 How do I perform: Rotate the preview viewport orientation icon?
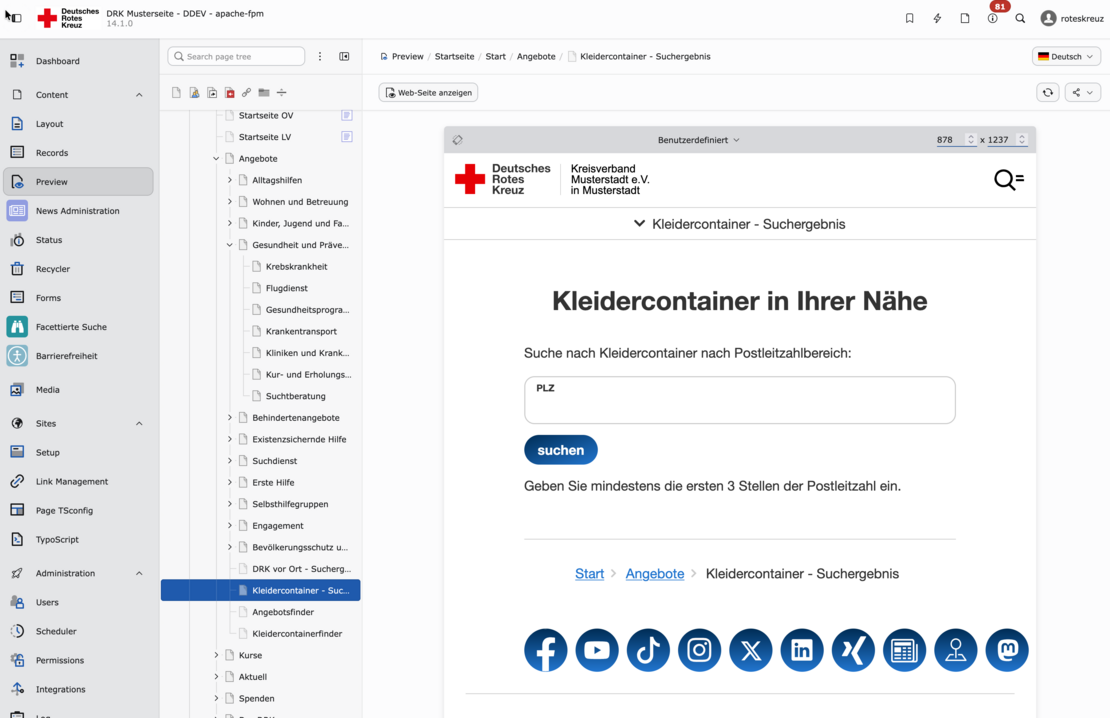pos(458,140)
